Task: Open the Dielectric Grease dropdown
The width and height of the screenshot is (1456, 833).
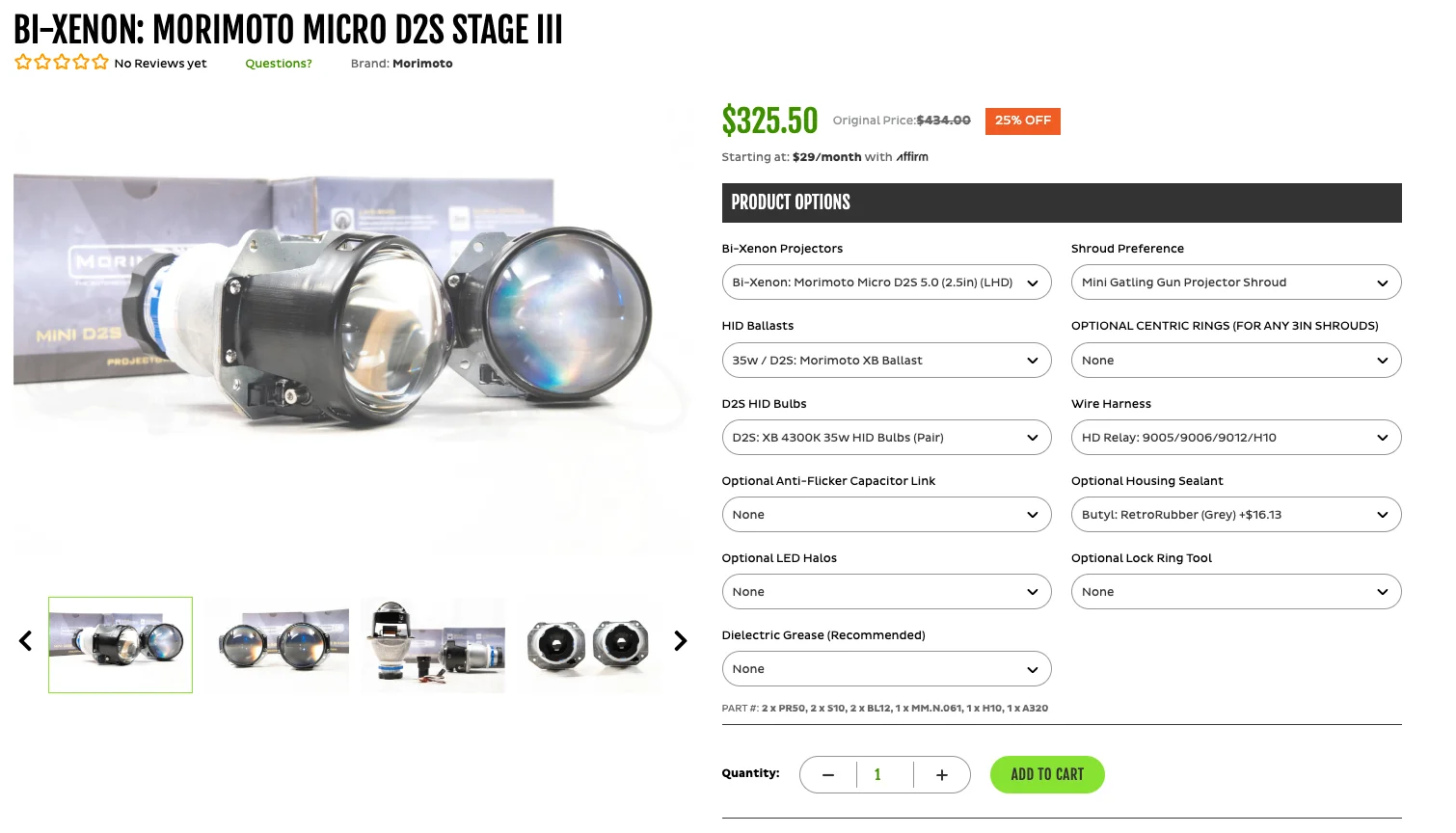Action: click(886, 669)
